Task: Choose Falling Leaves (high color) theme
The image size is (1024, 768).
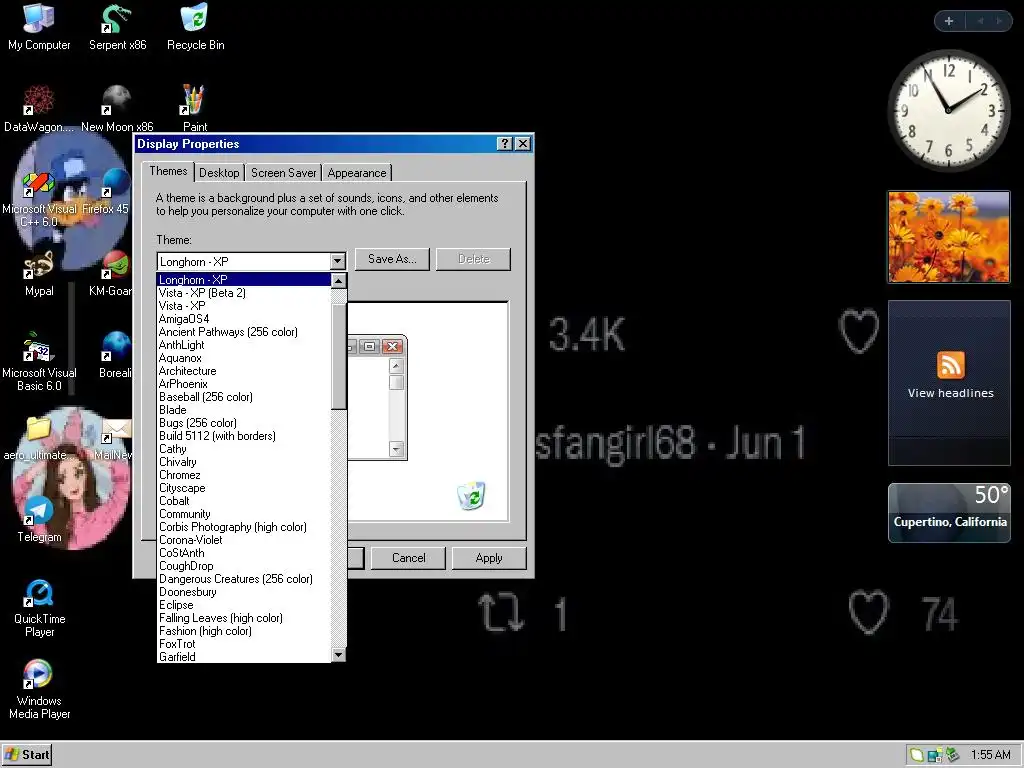Action: (x=244, y=618)
